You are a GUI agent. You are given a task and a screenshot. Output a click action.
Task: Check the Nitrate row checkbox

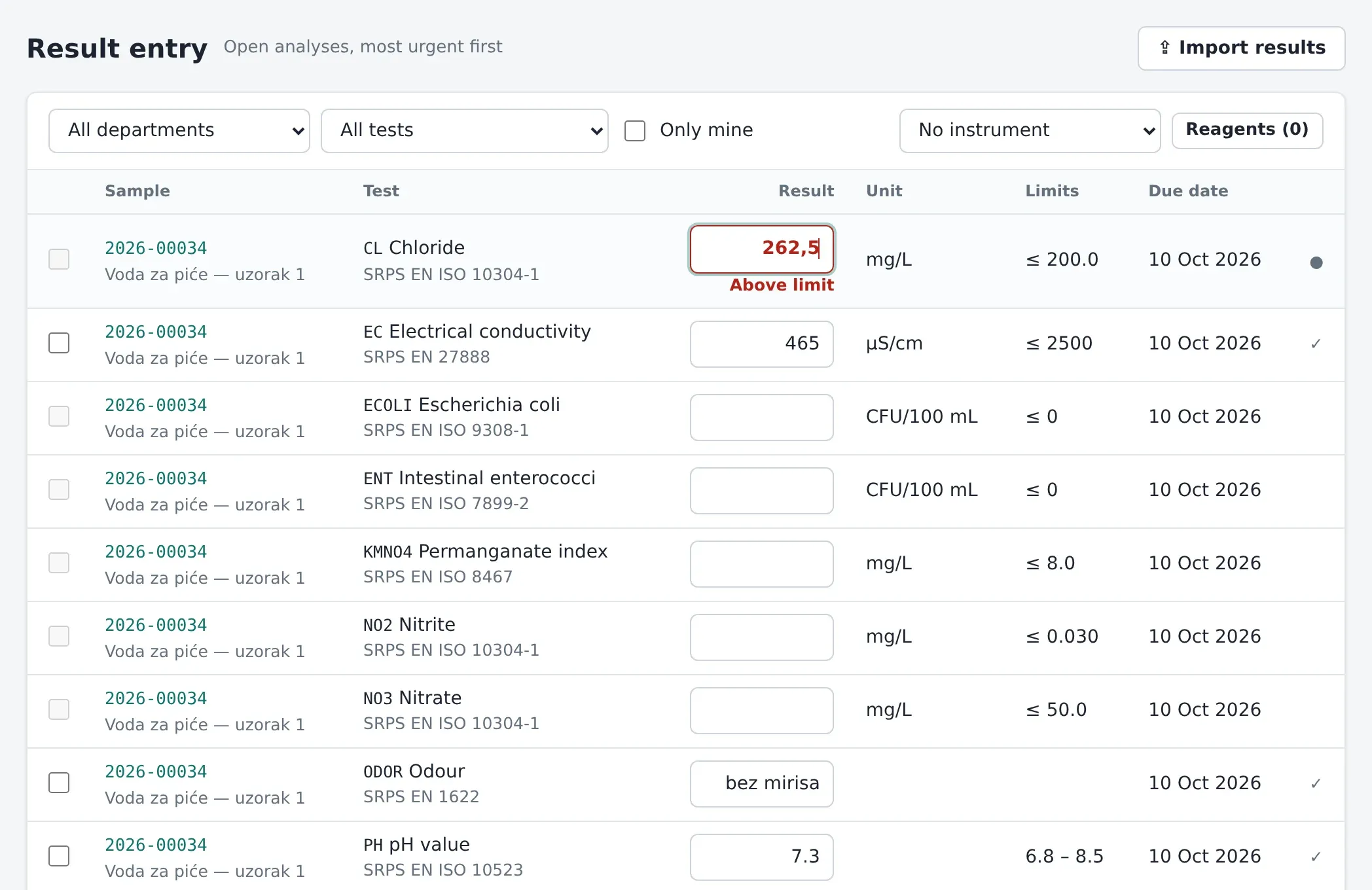coord(59,709)
